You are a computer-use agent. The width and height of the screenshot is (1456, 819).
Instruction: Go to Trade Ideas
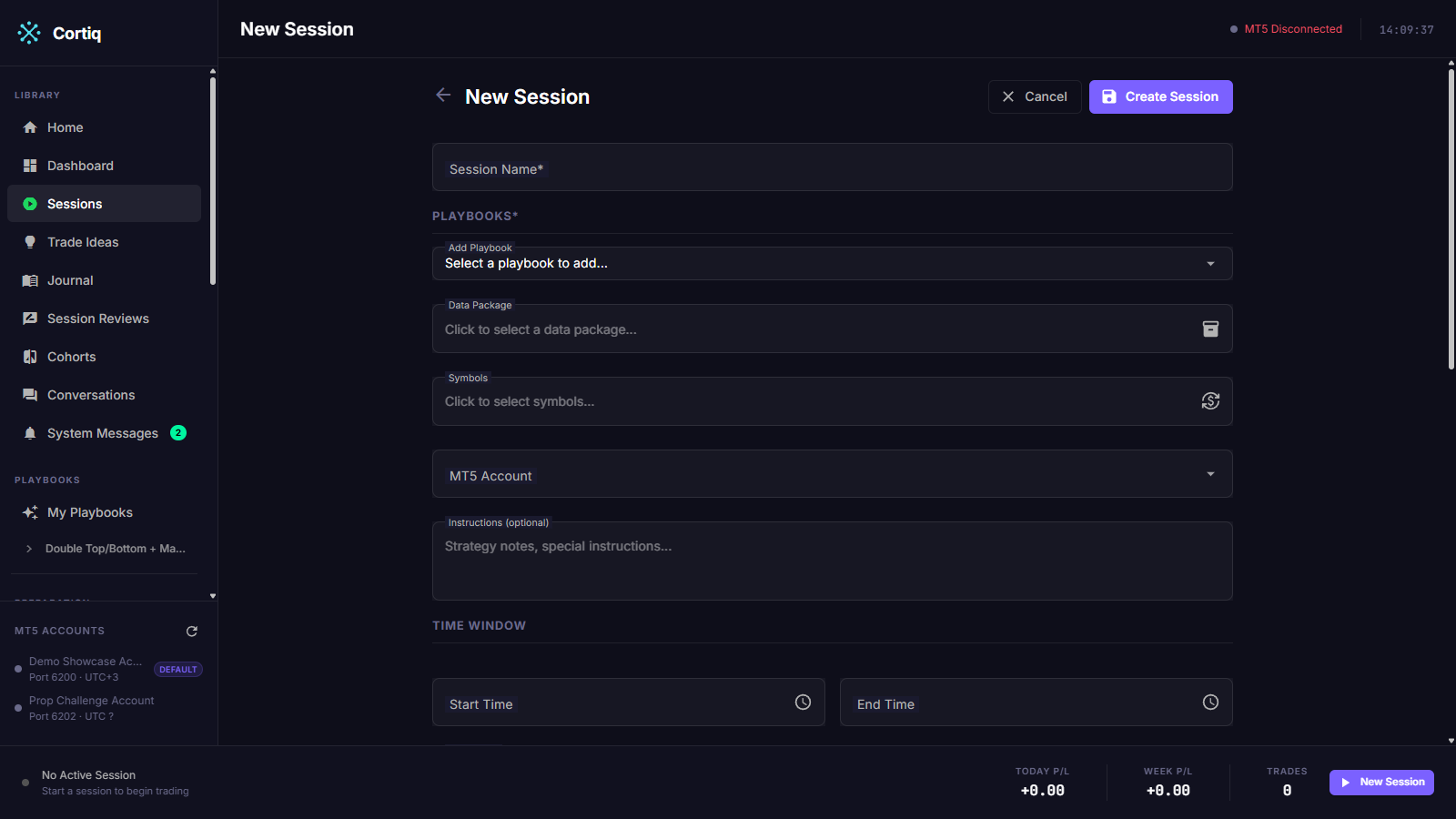pos(104,242)
